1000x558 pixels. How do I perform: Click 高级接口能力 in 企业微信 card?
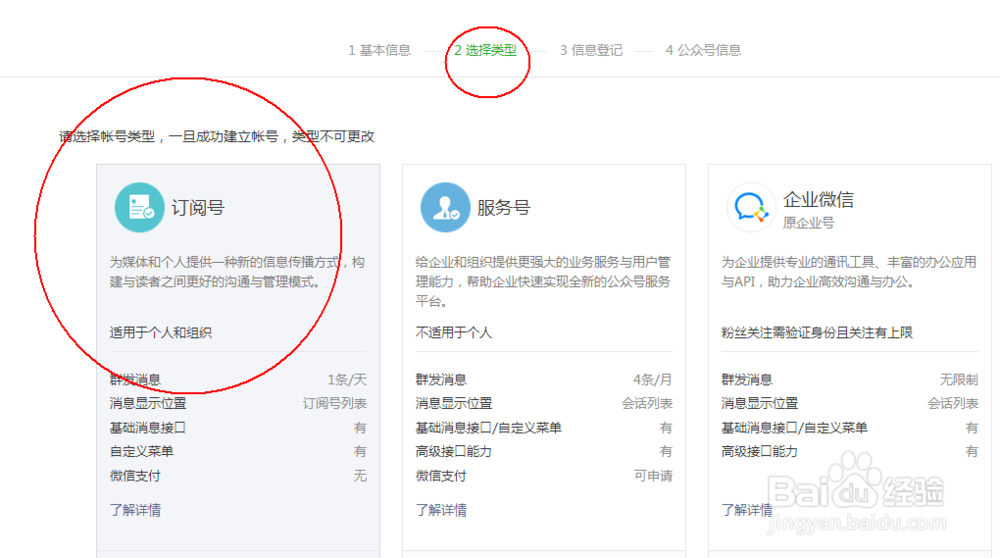(x=759, y=452)
